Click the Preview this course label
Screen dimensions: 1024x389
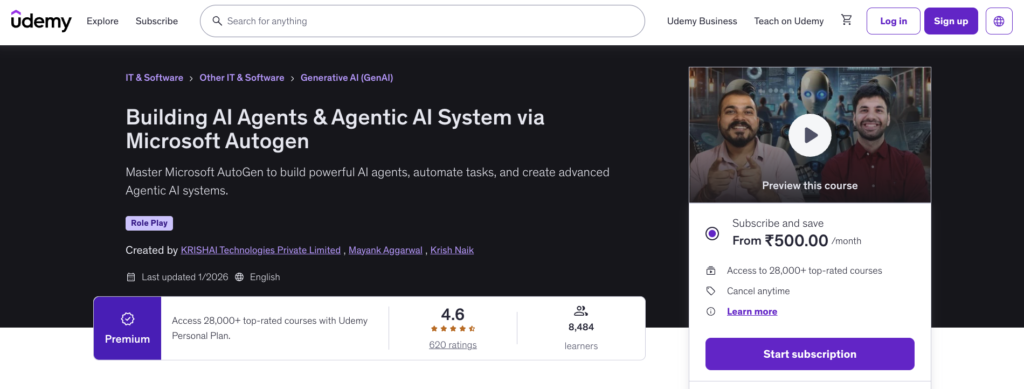click(810, 185)
